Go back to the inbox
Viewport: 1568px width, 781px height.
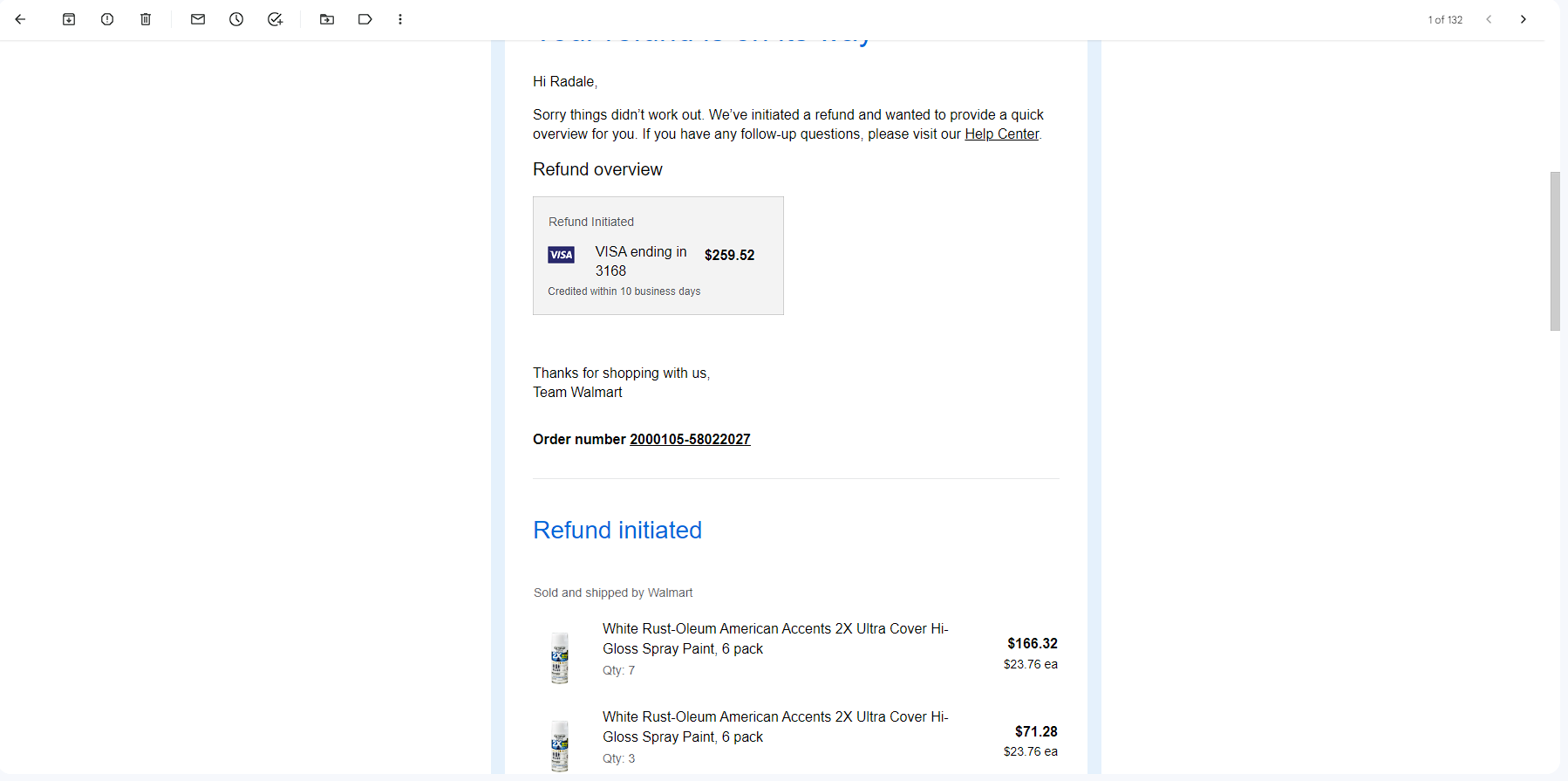pos(20,19)
